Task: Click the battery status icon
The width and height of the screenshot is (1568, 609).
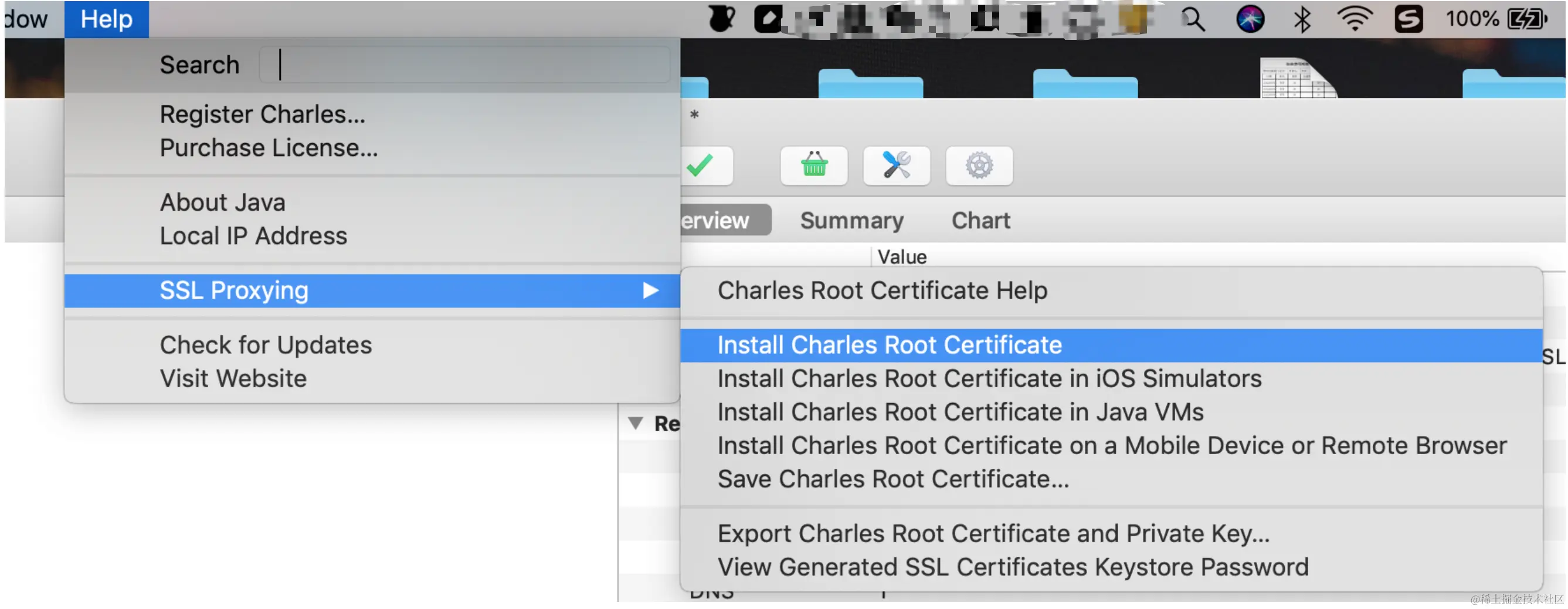Action: click(1527, 19)
